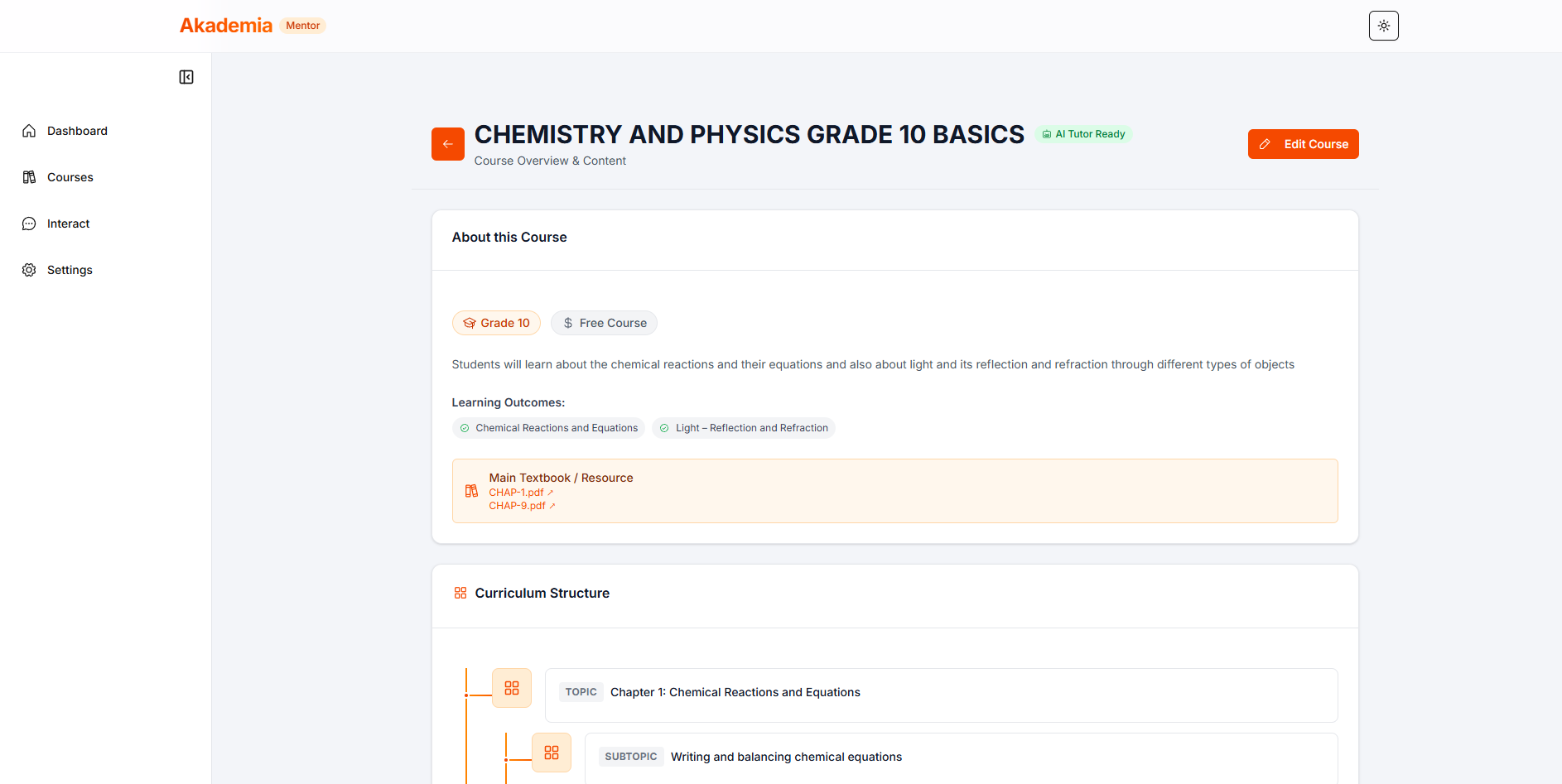The width and height of the screenshot is (1562, 784).
Task: Click the Free Course price tag
Action: click(x=604, y=323)
